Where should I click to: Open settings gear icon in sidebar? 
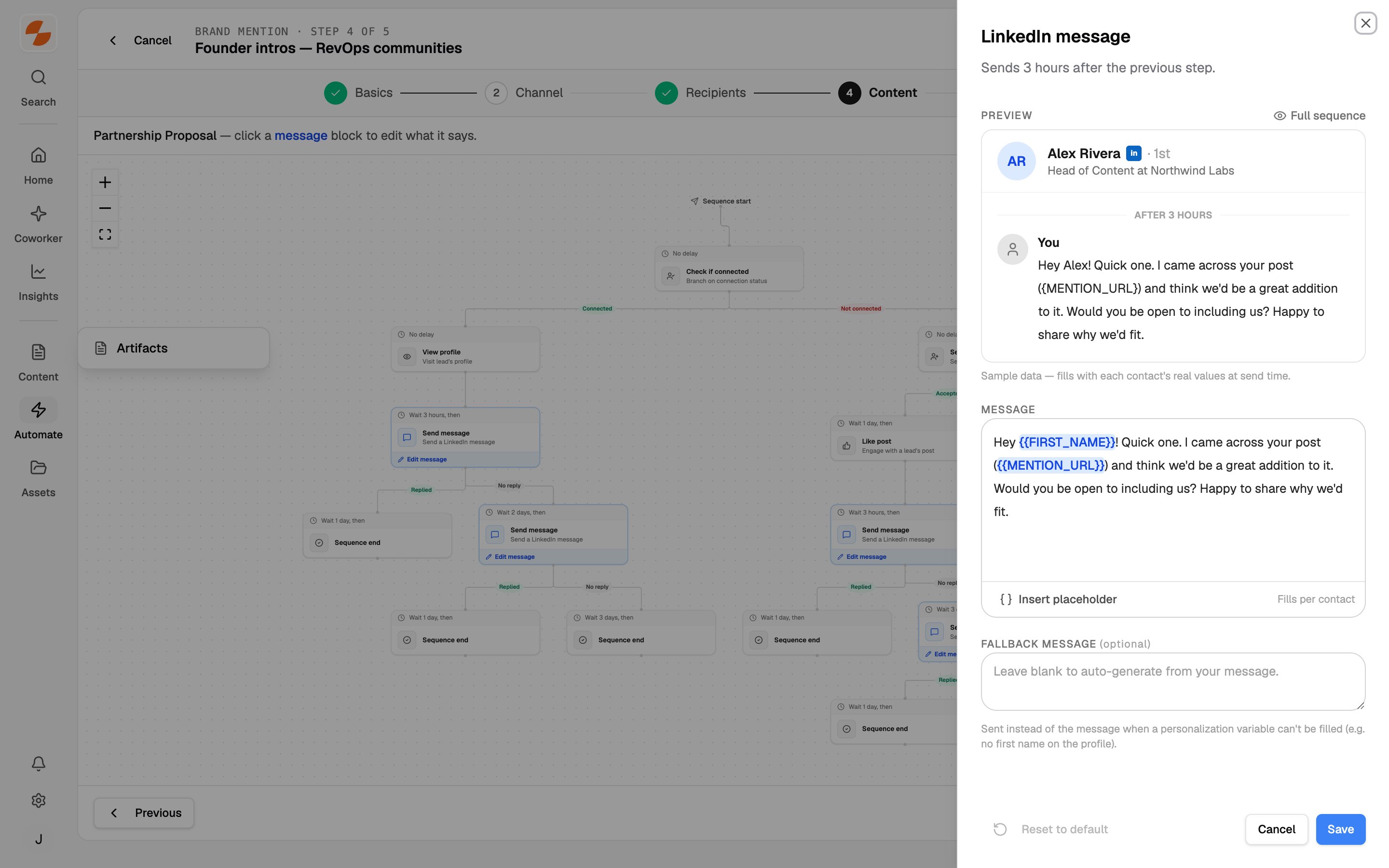39,800
